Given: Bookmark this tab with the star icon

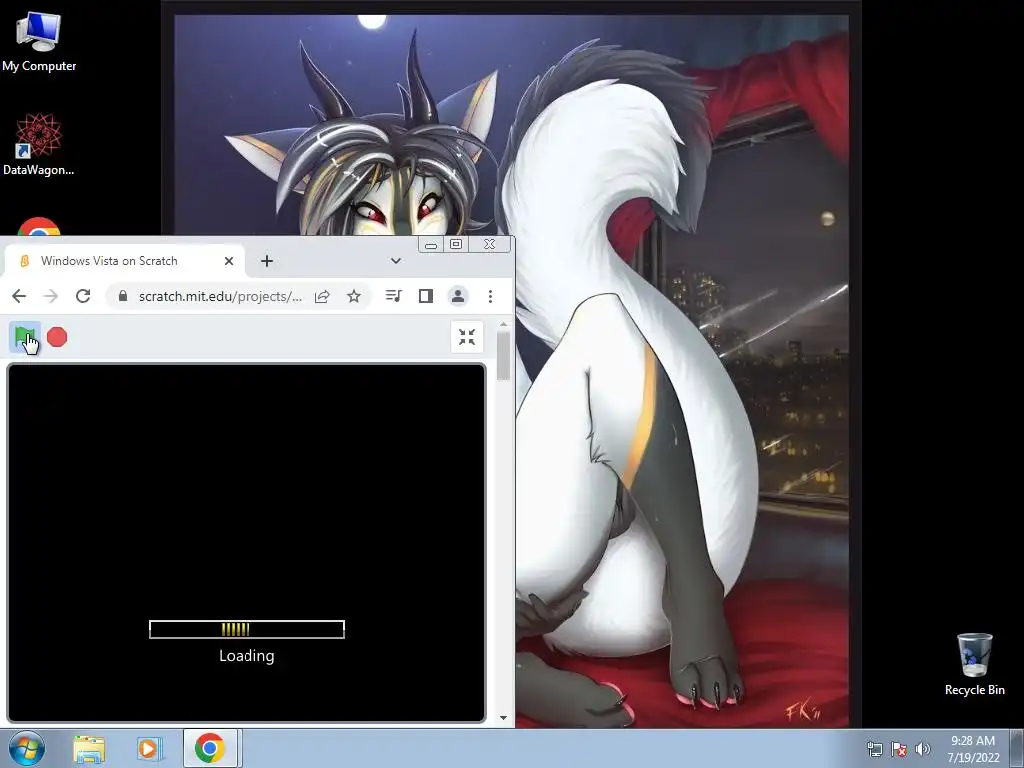Looking at the screenshot, I should click(x=354, y=296).
